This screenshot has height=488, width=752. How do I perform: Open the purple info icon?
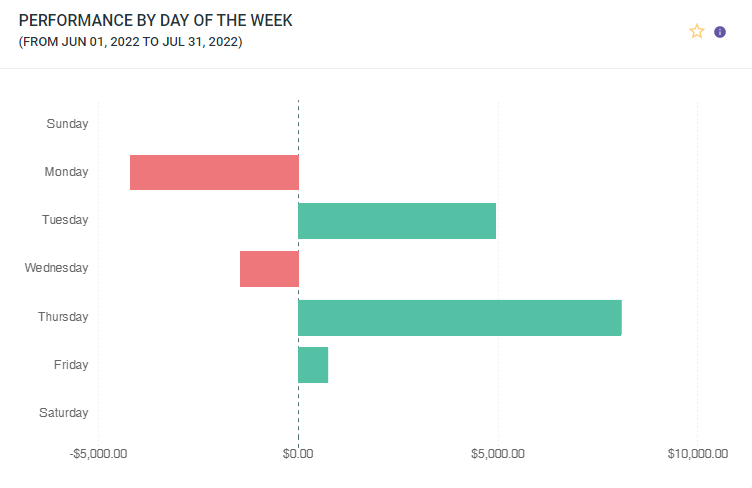(x=720, y=32)
